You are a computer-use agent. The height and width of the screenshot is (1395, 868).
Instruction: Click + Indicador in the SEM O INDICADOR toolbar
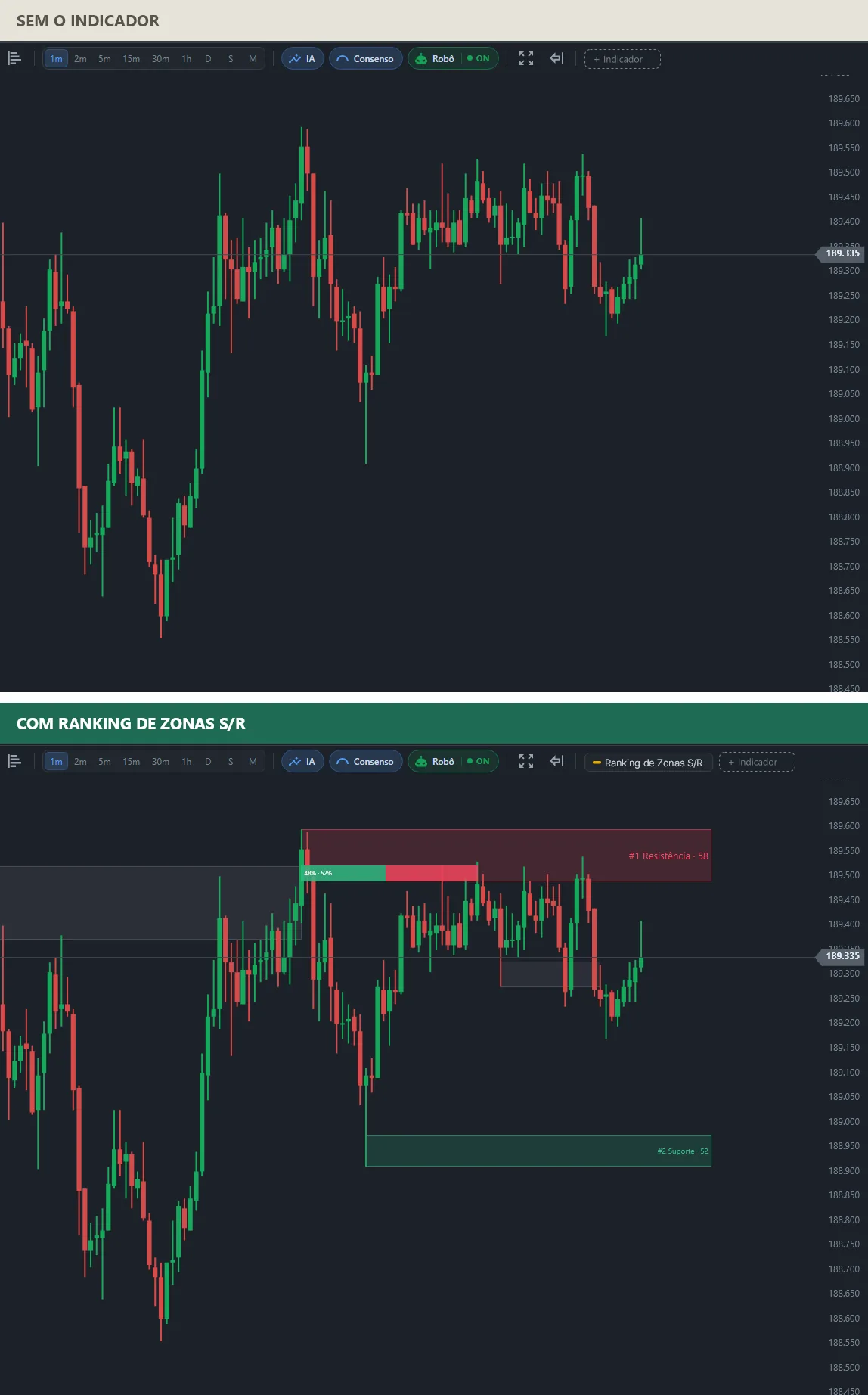click(x=622, y=59)
